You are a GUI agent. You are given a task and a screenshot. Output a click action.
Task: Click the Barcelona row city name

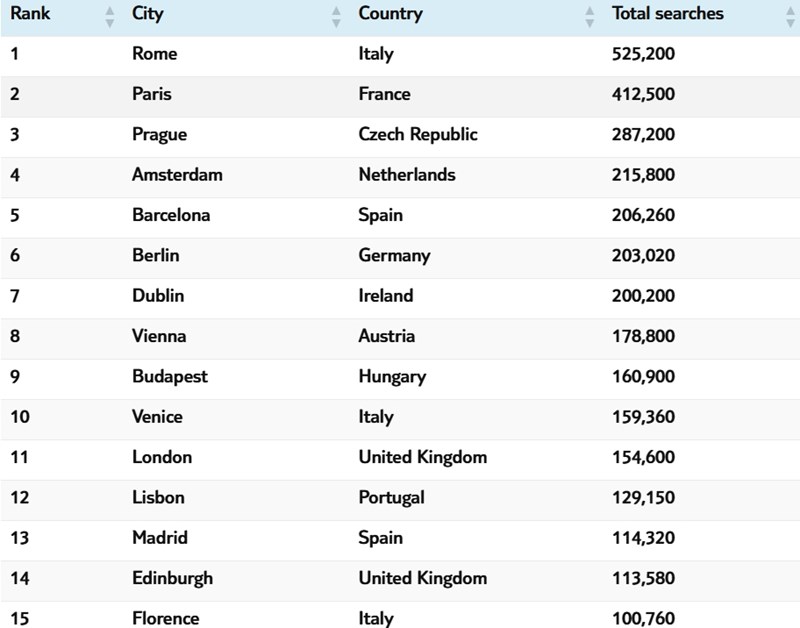pyautogui.click(x=171, y=215)
